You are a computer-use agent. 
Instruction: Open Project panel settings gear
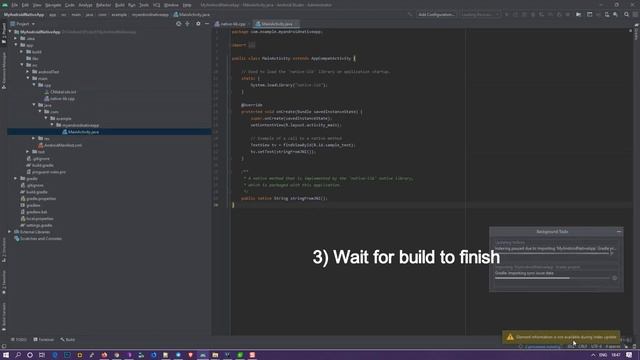[x=198, y=24]
